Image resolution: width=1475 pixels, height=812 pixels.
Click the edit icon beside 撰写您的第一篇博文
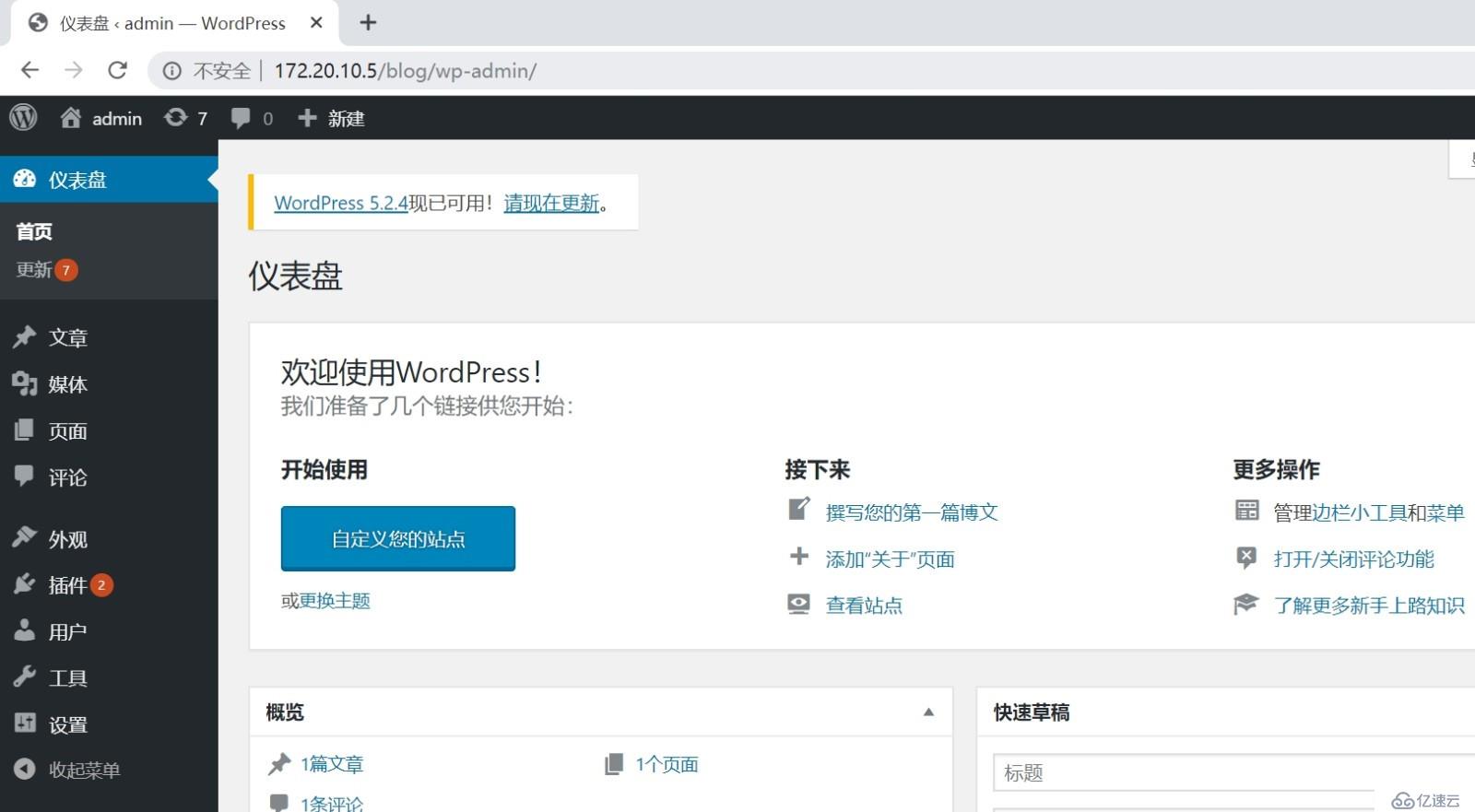(x=799, y=509)
